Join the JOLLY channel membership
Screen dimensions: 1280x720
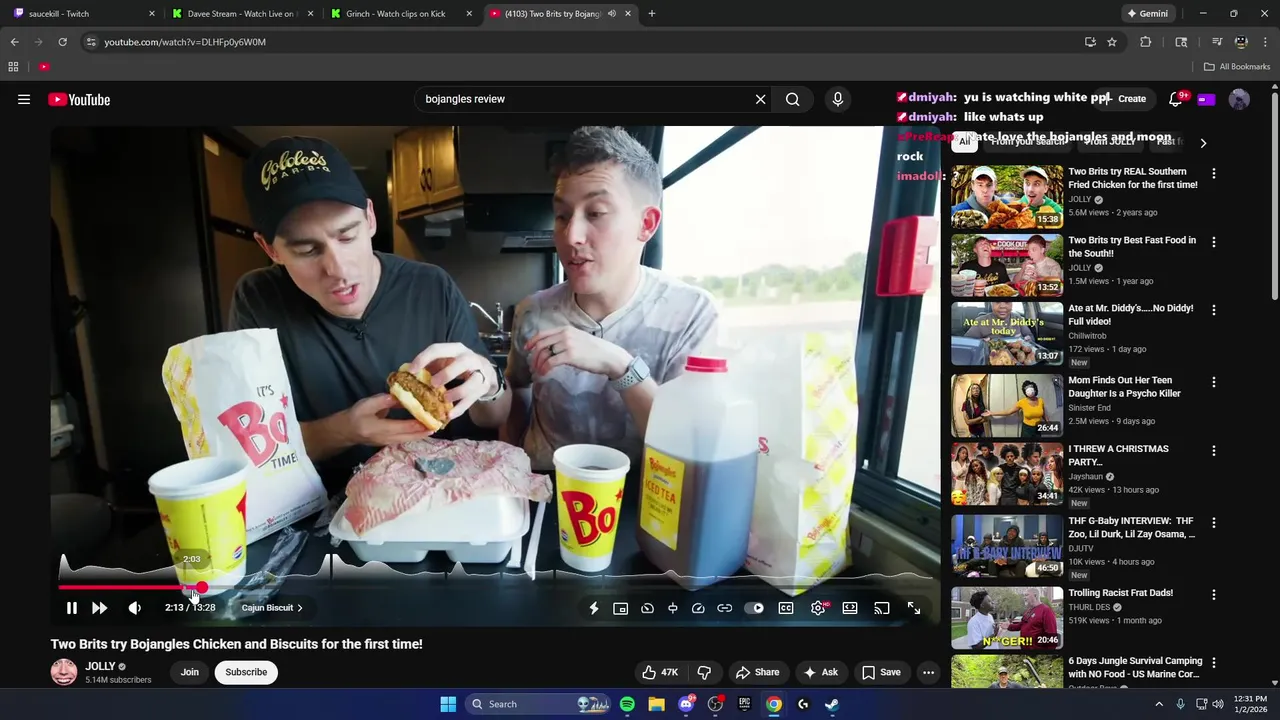(x=190, y=672)
